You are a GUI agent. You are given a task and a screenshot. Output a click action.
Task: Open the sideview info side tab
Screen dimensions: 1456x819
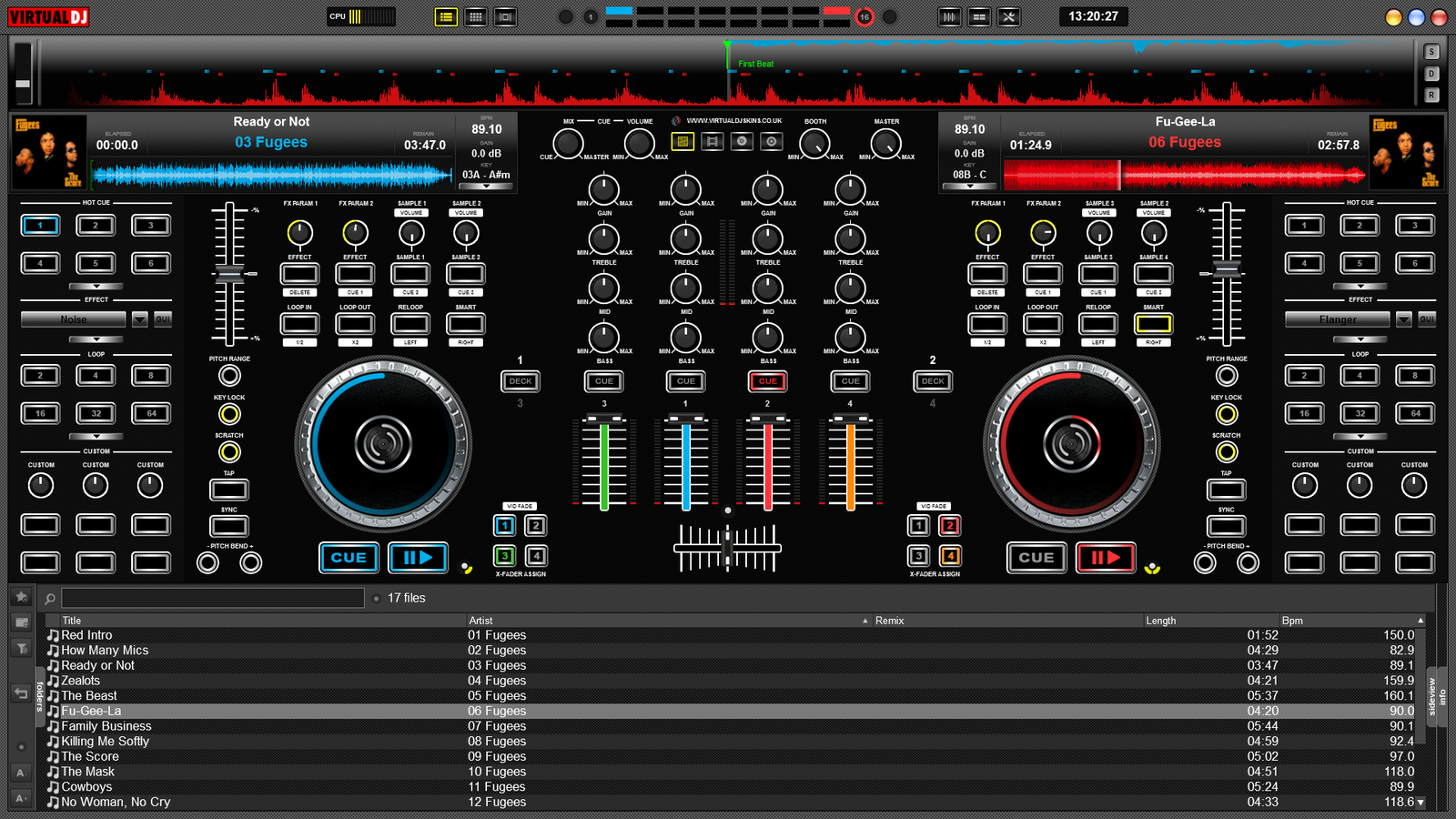point(1437,697)
